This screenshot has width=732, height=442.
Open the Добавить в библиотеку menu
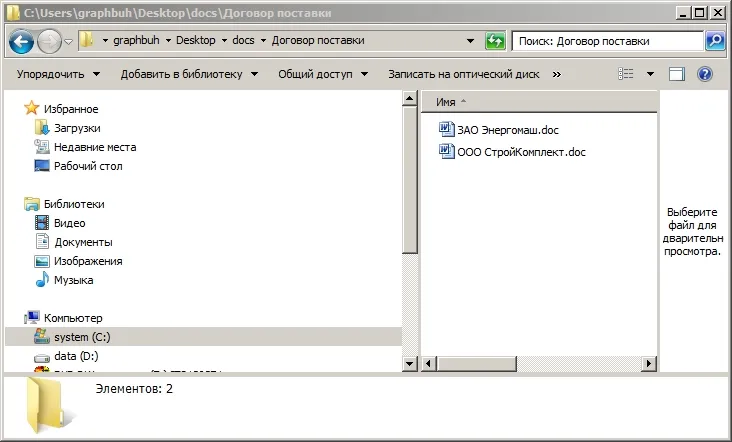pos(189,74)
